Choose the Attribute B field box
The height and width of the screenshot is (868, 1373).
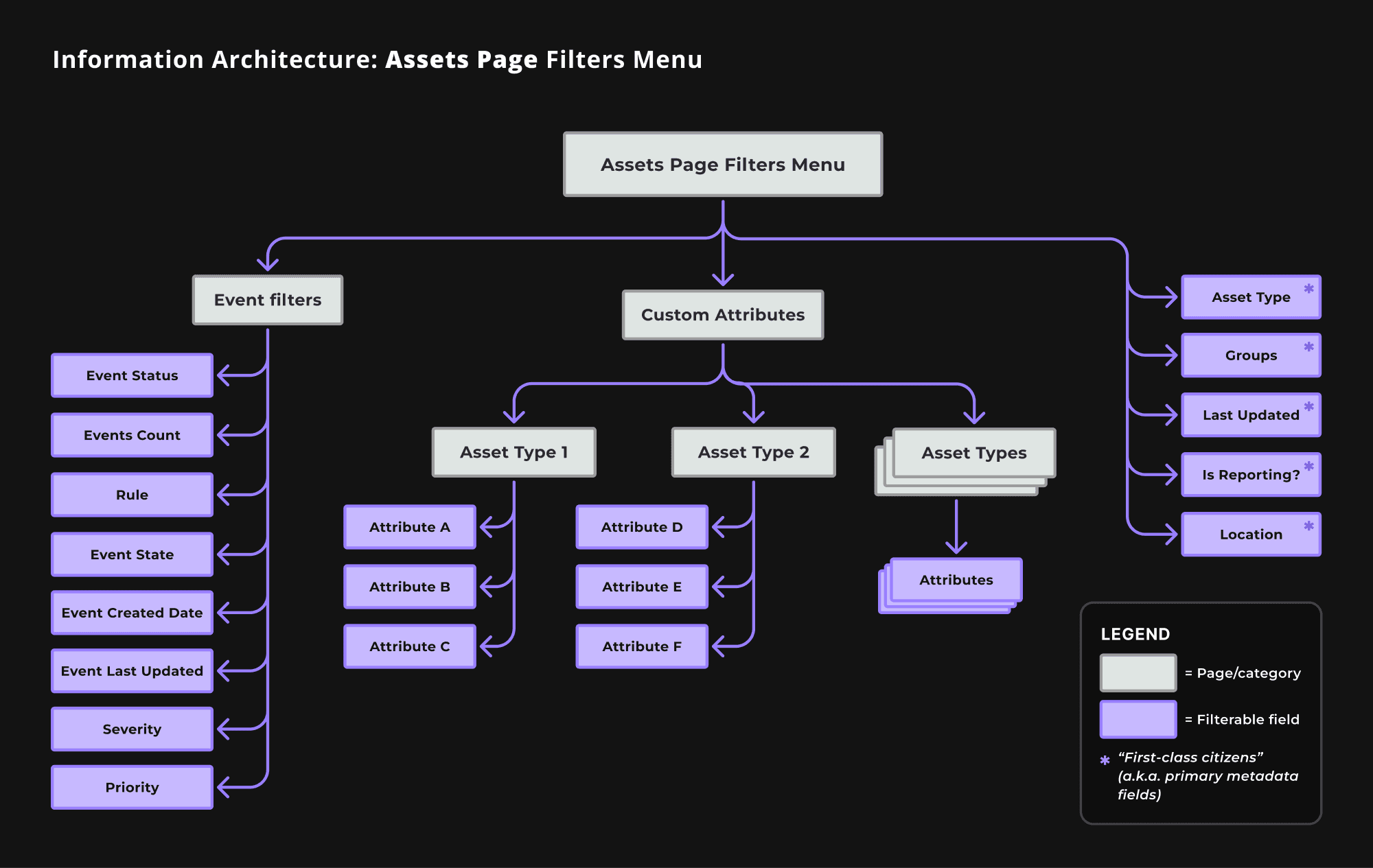(409, 587)
